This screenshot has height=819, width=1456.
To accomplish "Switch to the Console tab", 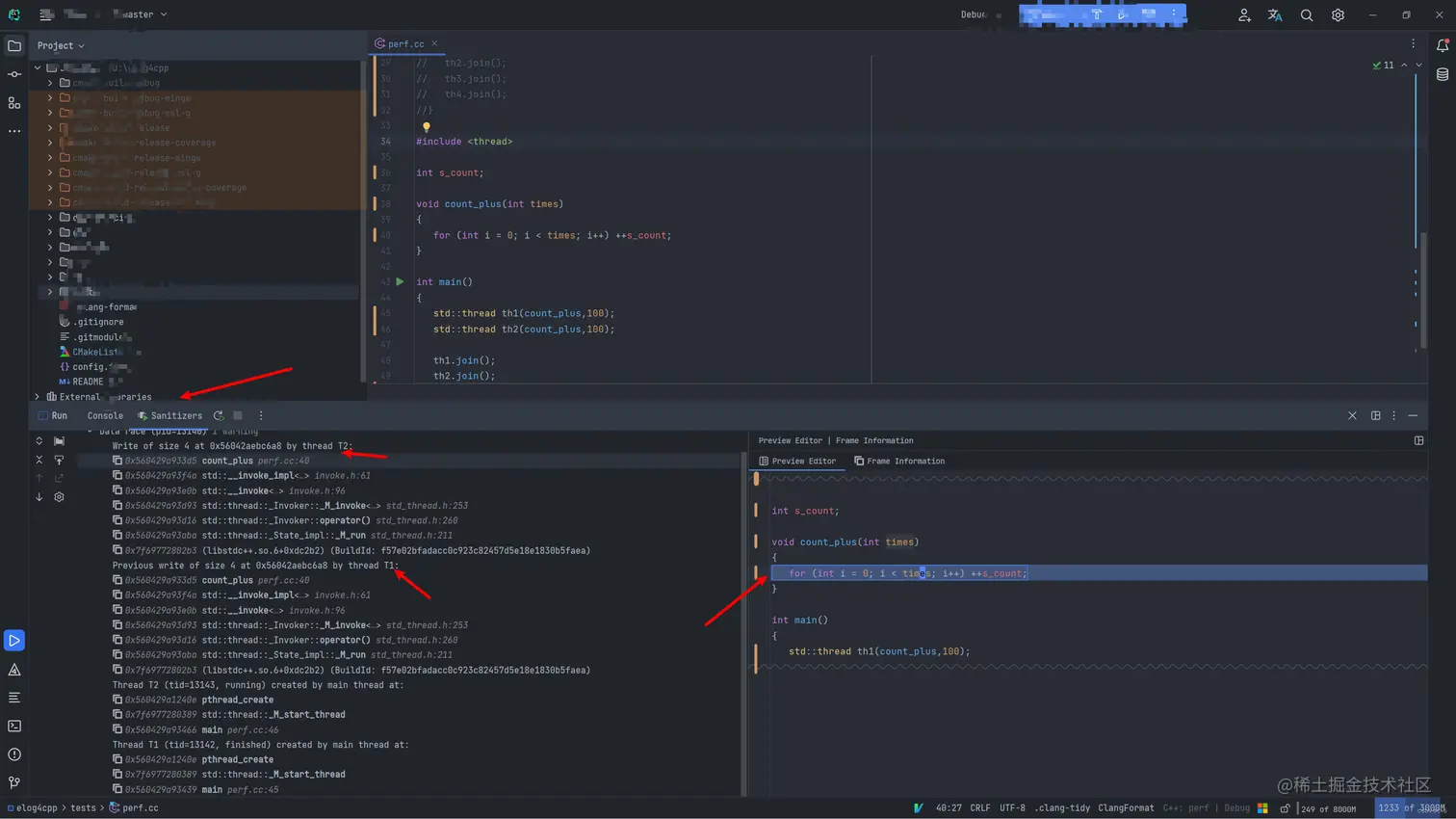I will 105,416.
